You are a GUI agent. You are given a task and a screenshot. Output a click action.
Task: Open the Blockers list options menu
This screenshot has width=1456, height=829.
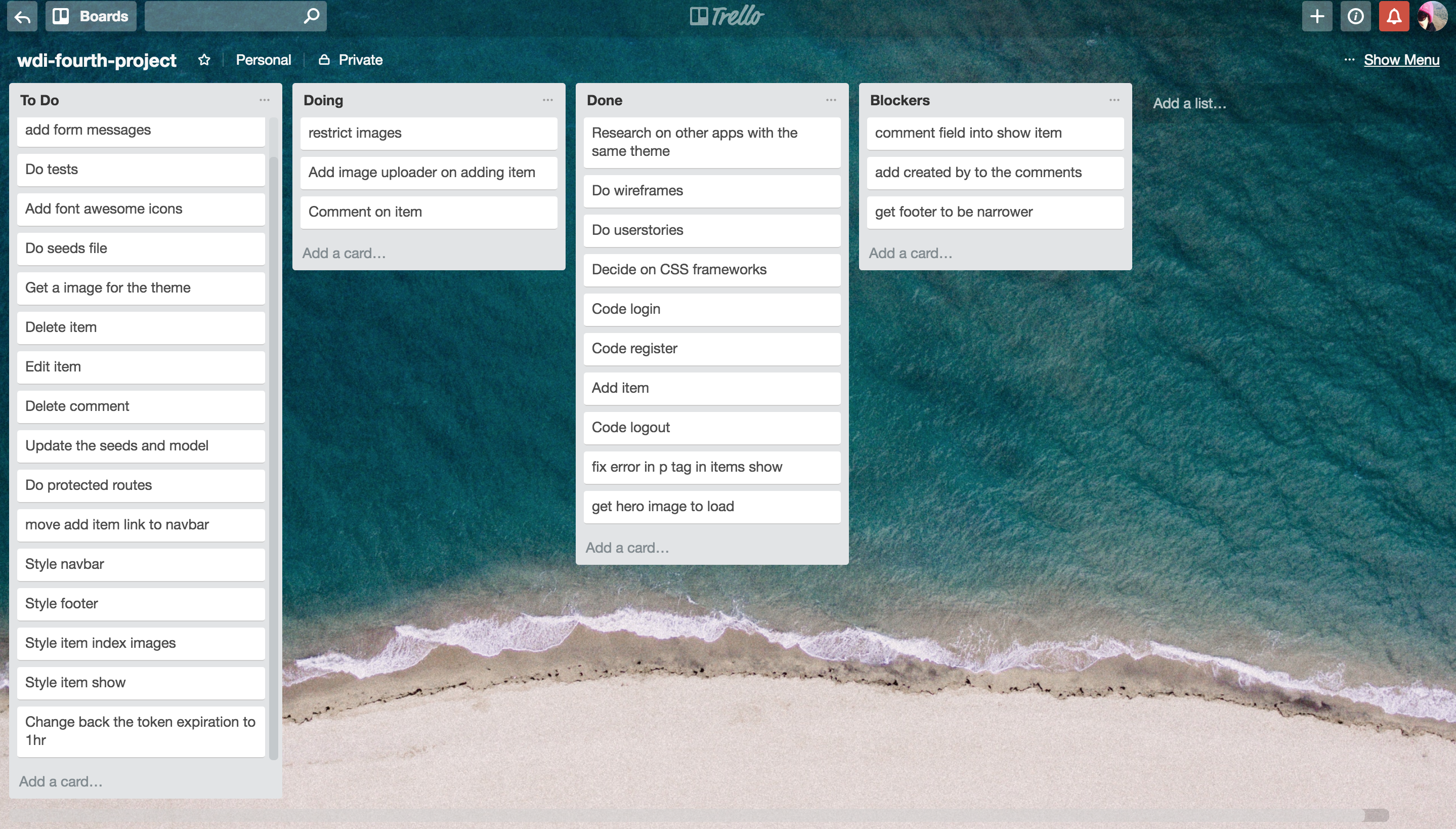click(x=1114, y=100)
